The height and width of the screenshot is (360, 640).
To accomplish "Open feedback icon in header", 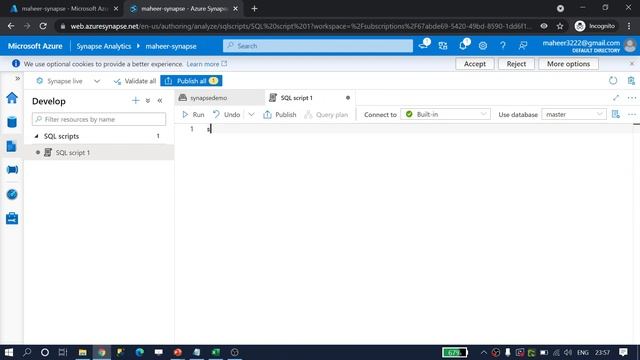I will coord(523,46).
